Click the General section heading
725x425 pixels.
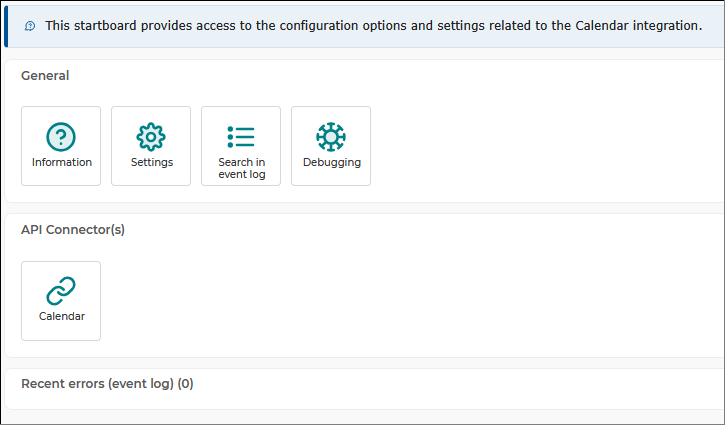pyautogui.click(x=45, y=75)
